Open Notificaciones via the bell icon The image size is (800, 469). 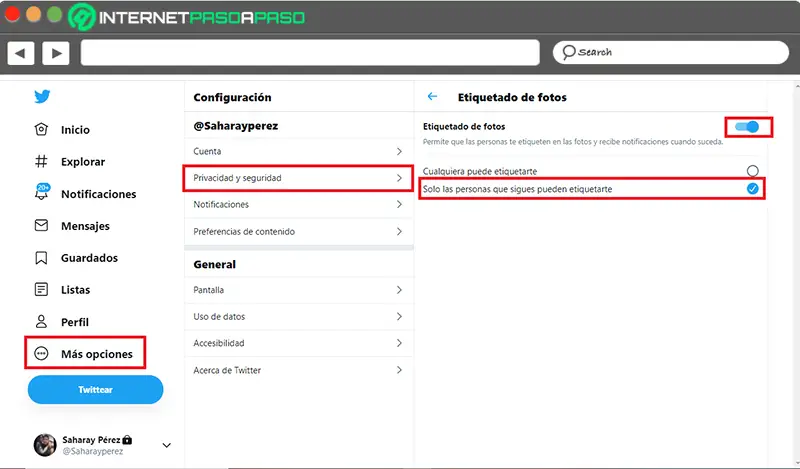coord(42,193)
